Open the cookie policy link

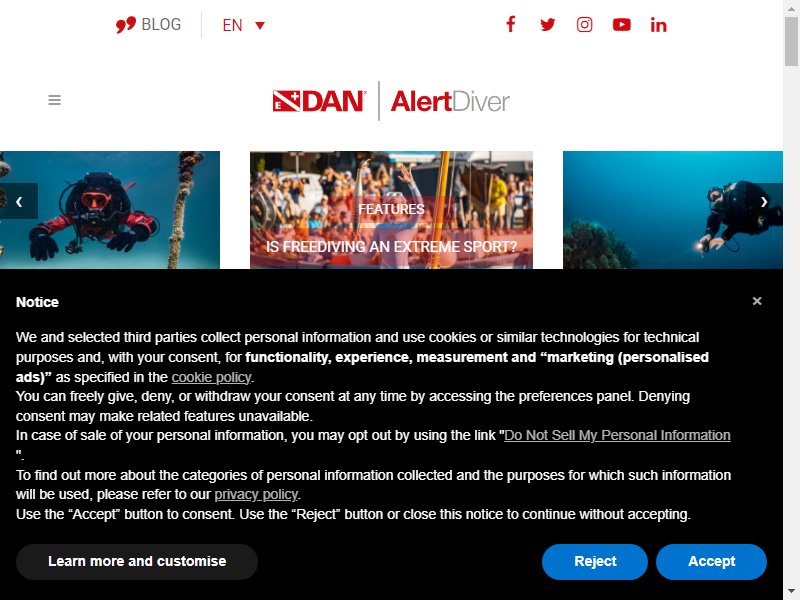[x=211, y=377]
